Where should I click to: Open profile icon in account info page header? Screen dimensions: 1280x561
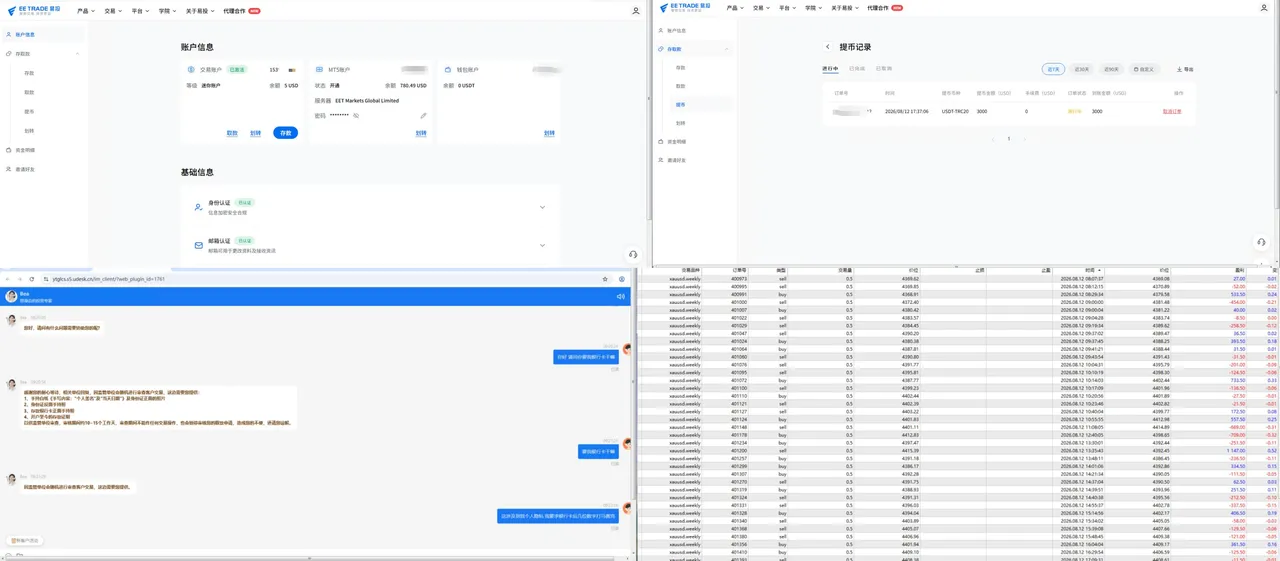(636, 10)
